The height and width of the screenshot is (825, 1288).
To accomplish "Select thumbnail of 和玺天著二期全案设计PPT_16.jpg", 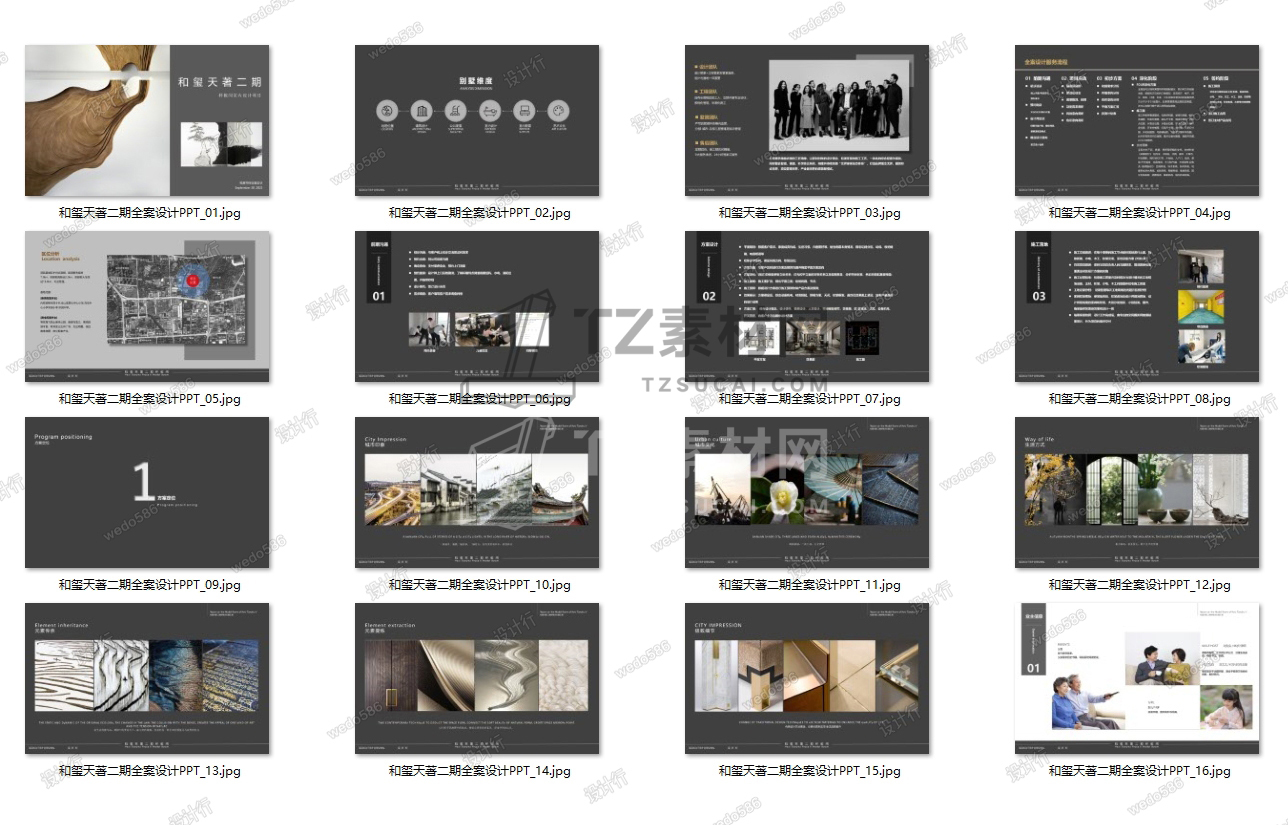I will (x=1137, y=679).
